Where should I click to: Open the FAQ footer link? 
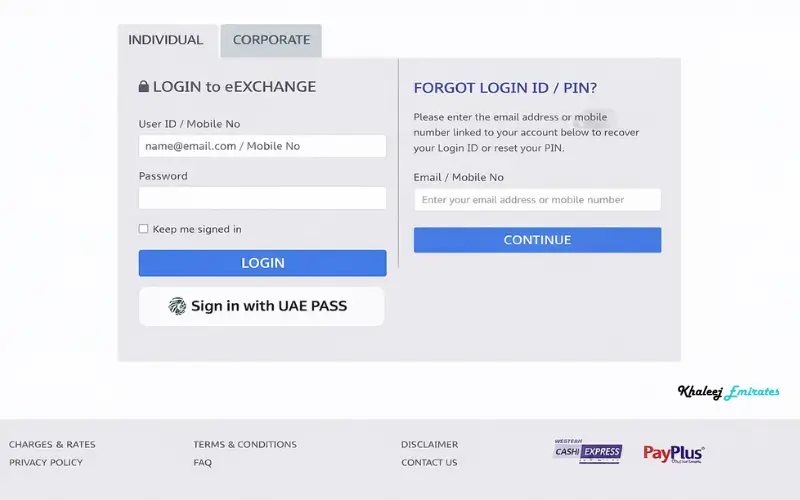coord(203,462)
